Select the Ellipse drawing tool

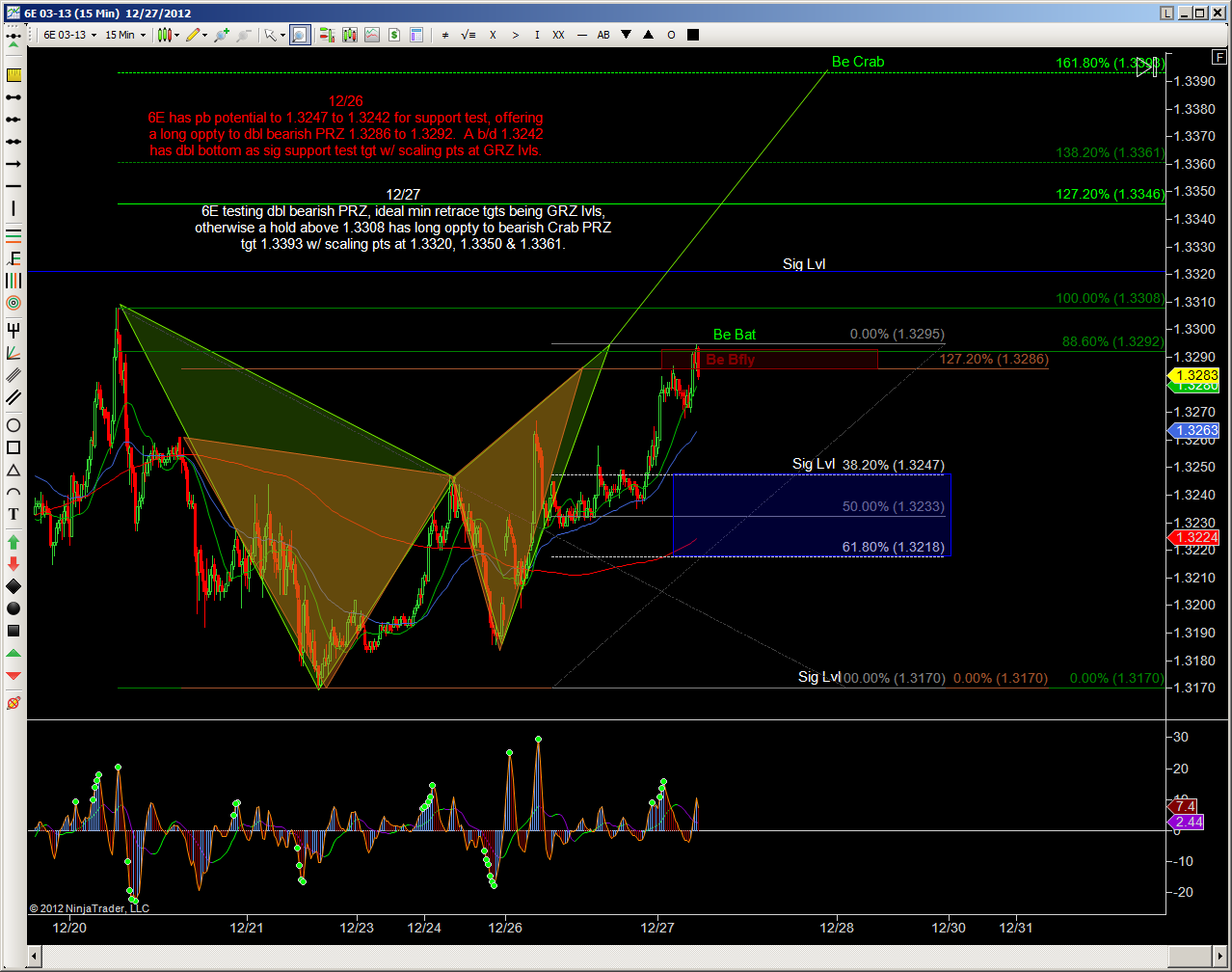tap(13, 425)
